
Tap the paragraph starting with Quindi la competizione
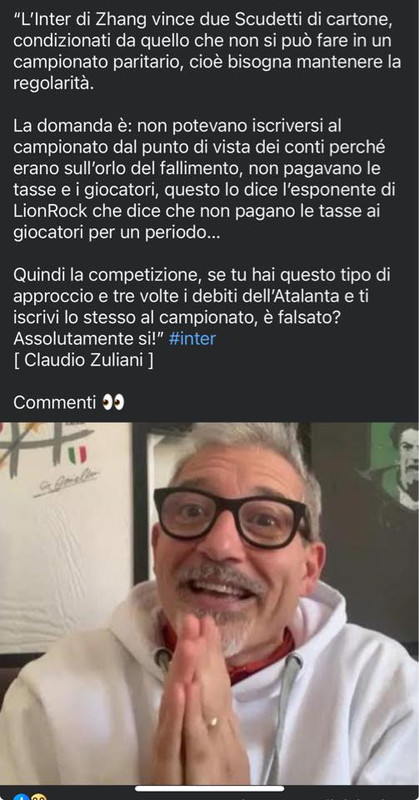tap(202, 307)
